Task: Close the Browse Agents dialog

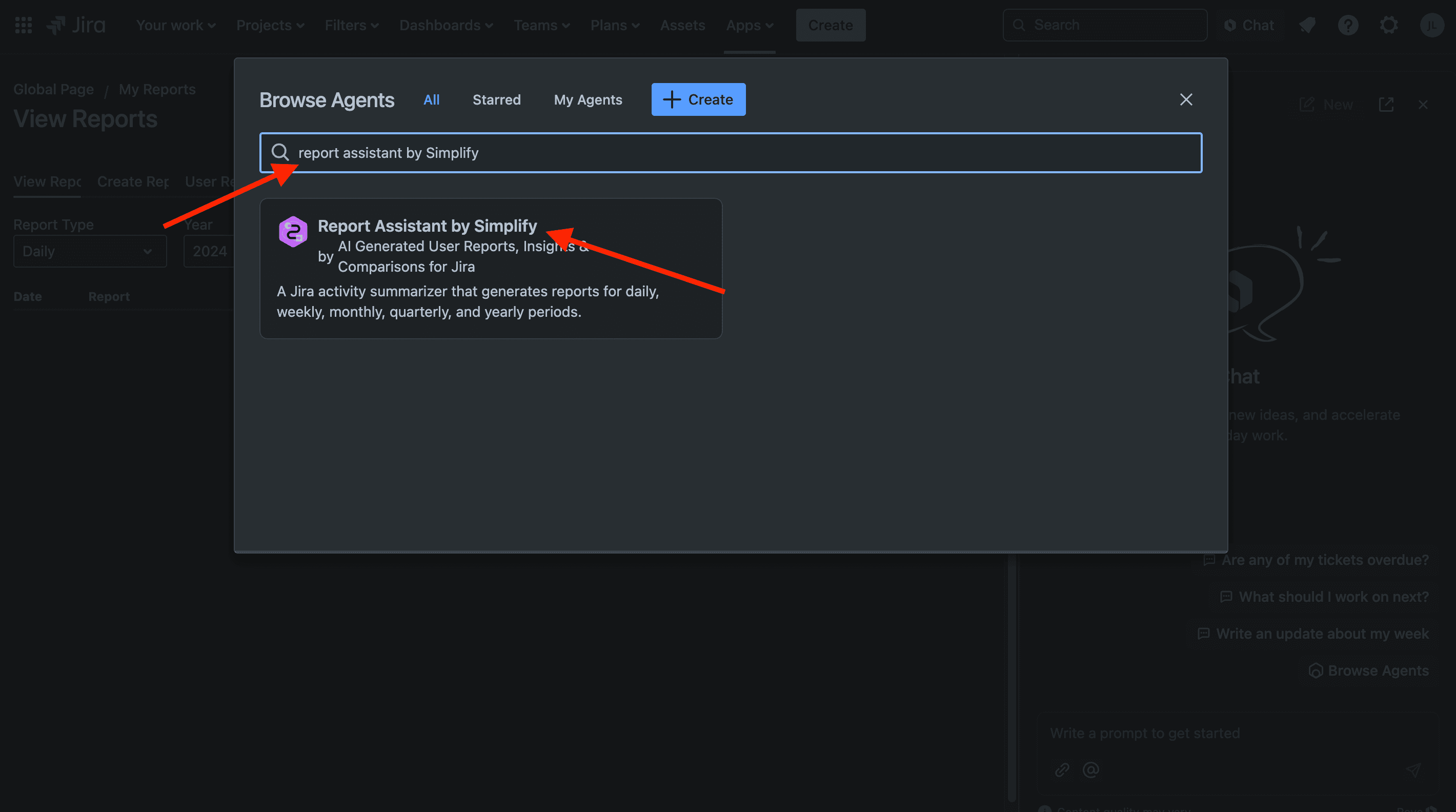Action: [1186, 99]
